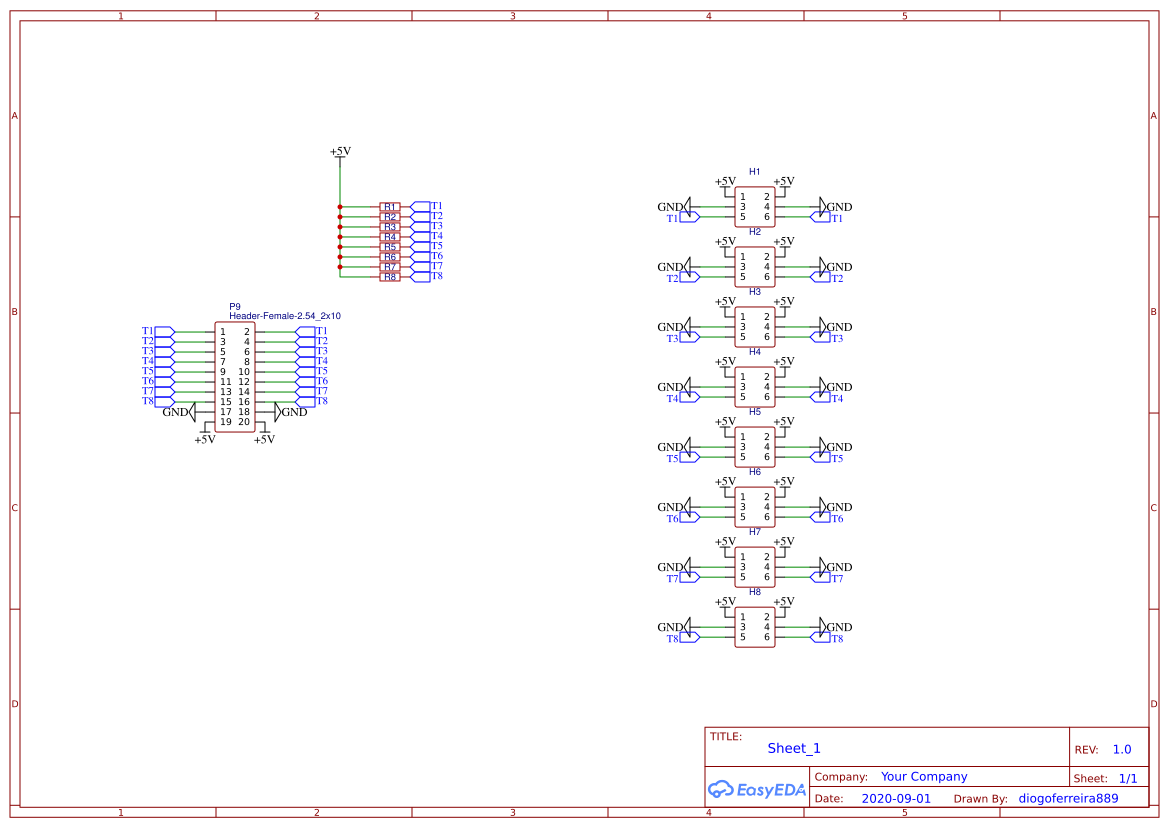1169x828 pixels.
Task: Click the "Drawn By:" field label
Action: pos(980,799)
